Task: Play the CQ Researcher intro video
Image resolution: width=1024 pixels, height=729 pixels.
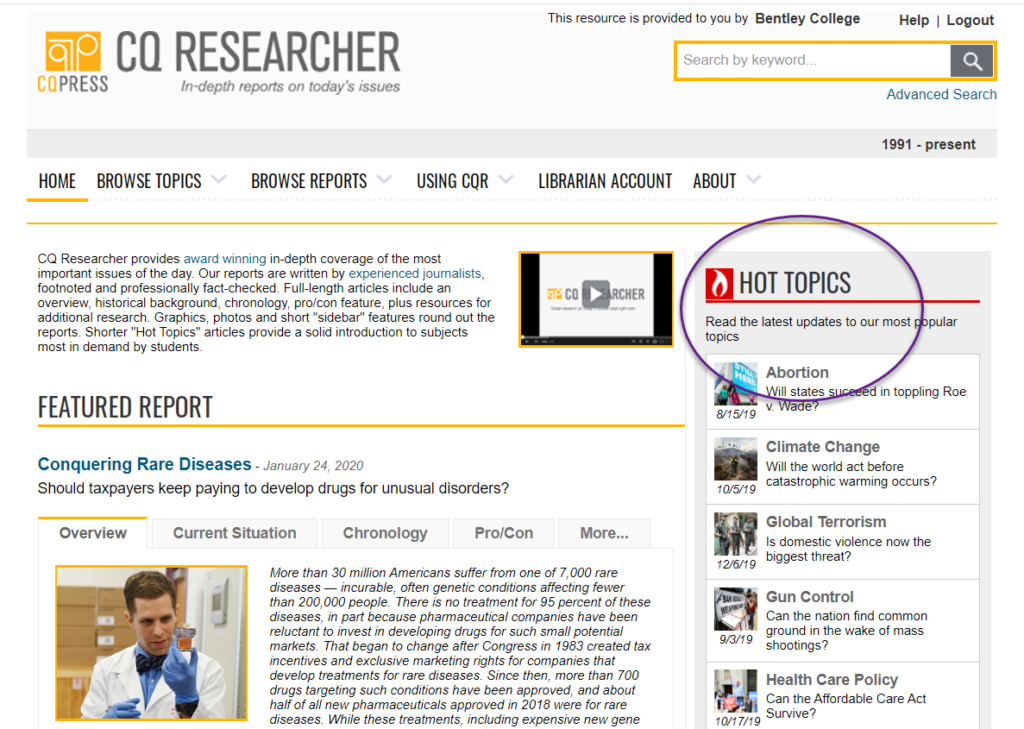Action: [595, 295]
